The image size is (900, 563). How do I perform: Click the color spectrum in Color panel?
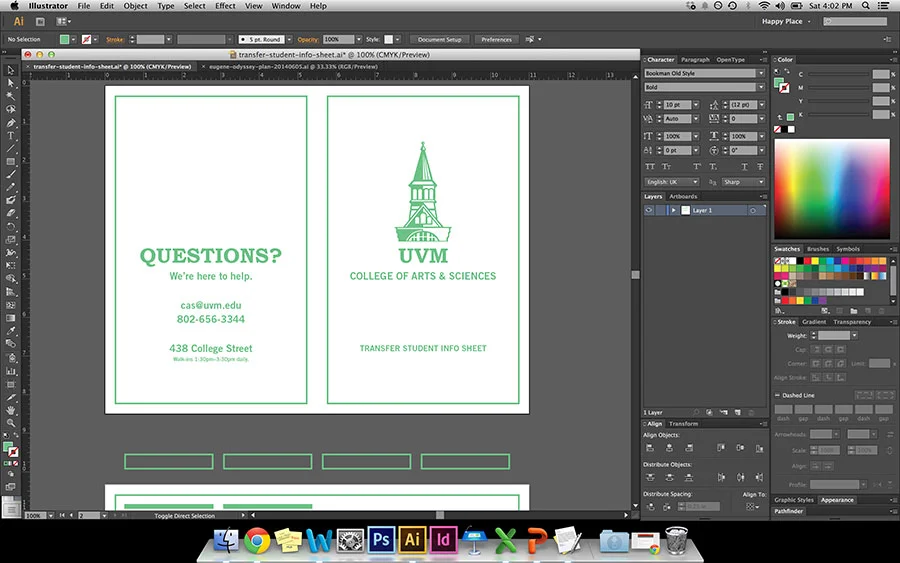[x=832, y=189]
